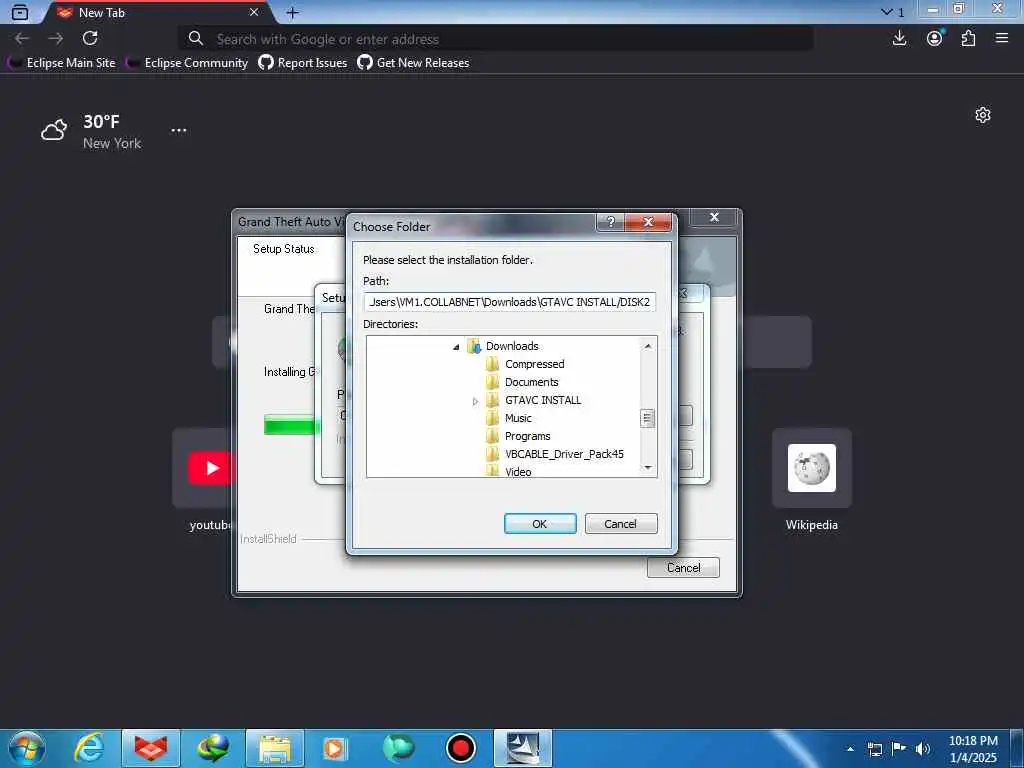Open the YouTube shortcut tile
The width and height of the screenshot is (1024, 768).
point(204,468)
